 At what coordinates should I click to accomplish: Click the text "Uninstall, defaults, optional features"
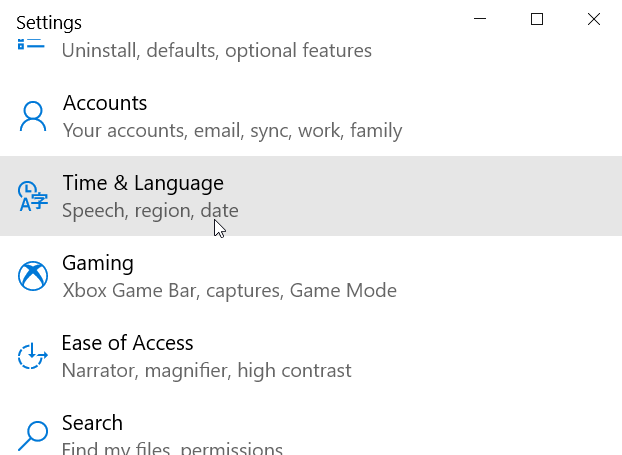point(217,51)
